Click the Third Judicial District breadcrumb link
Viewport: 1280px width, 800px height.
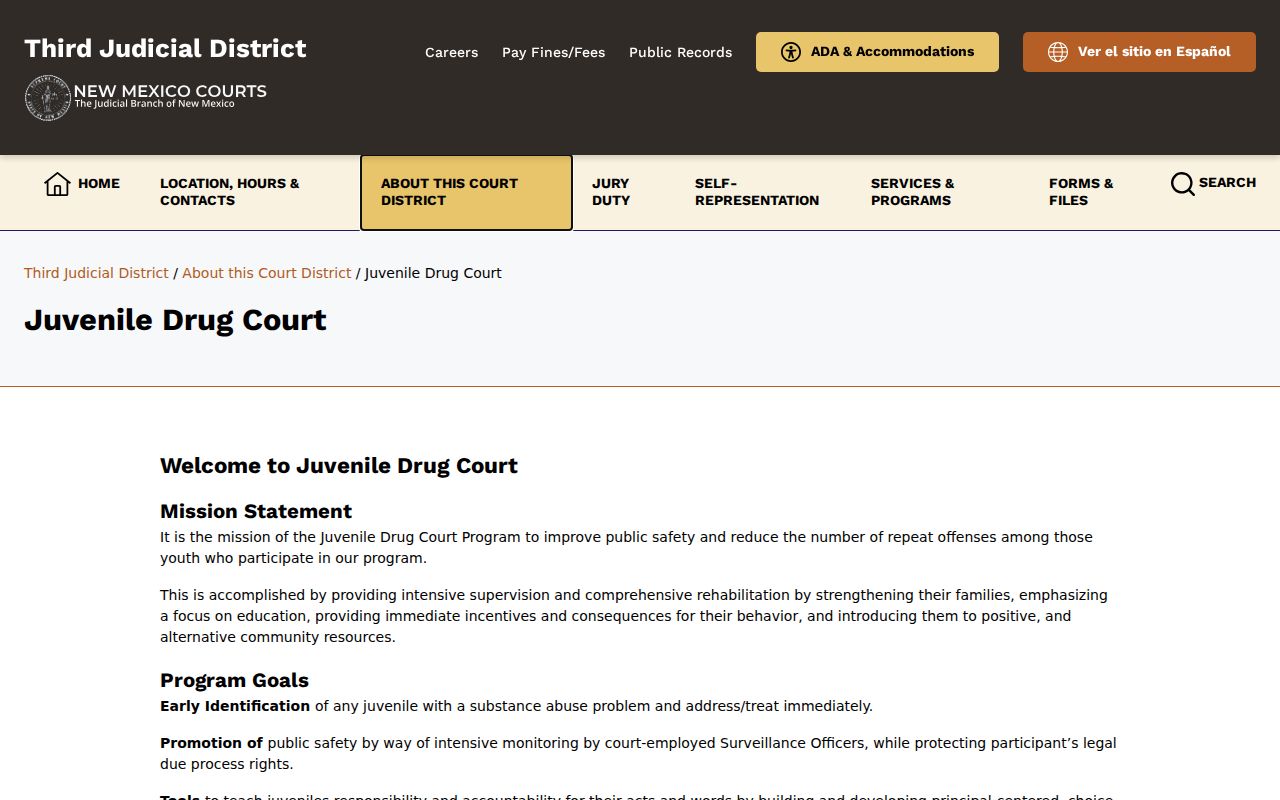96,273
